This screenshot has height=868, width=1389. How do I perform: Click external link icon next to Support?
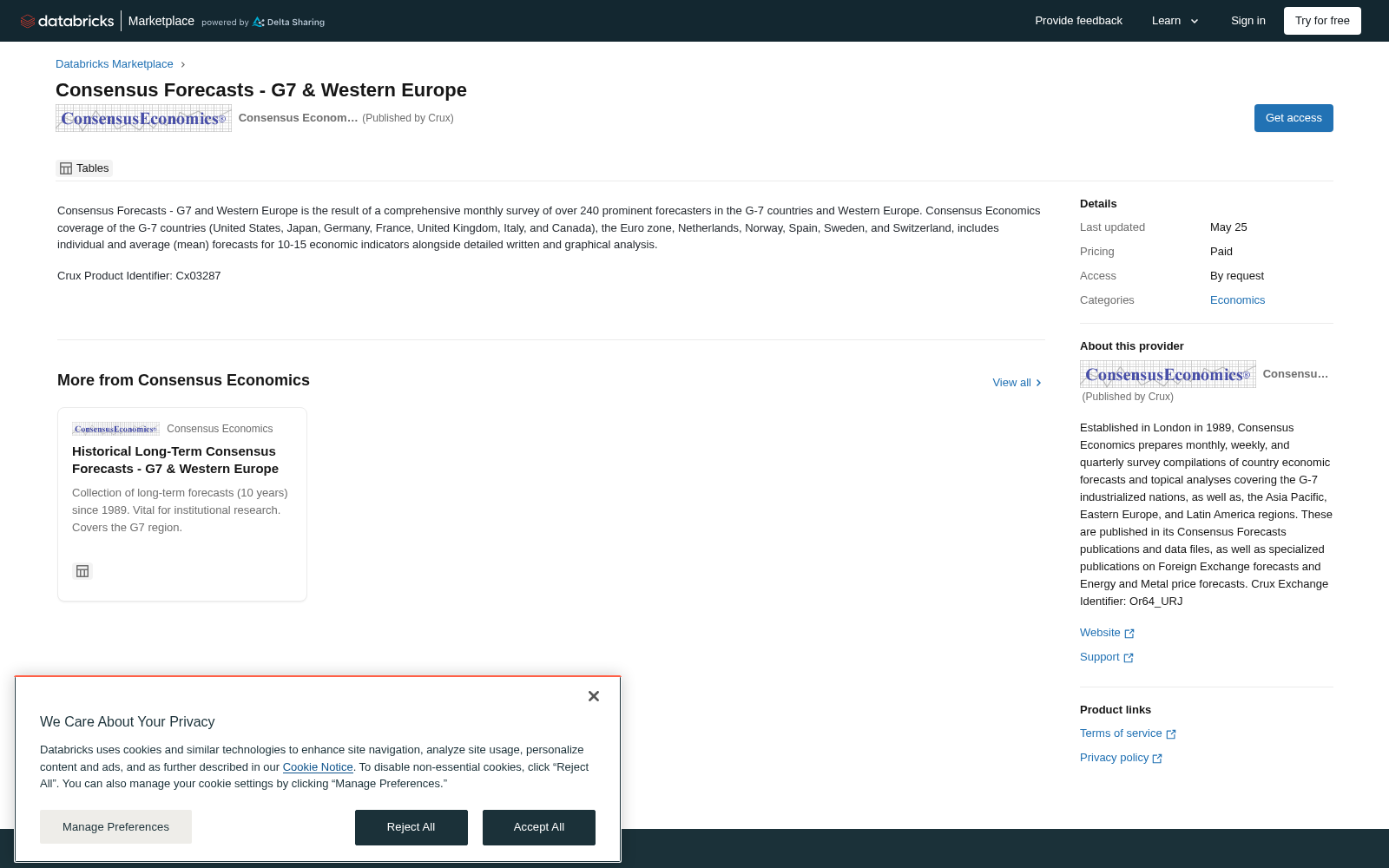(x=1129, y=658)
